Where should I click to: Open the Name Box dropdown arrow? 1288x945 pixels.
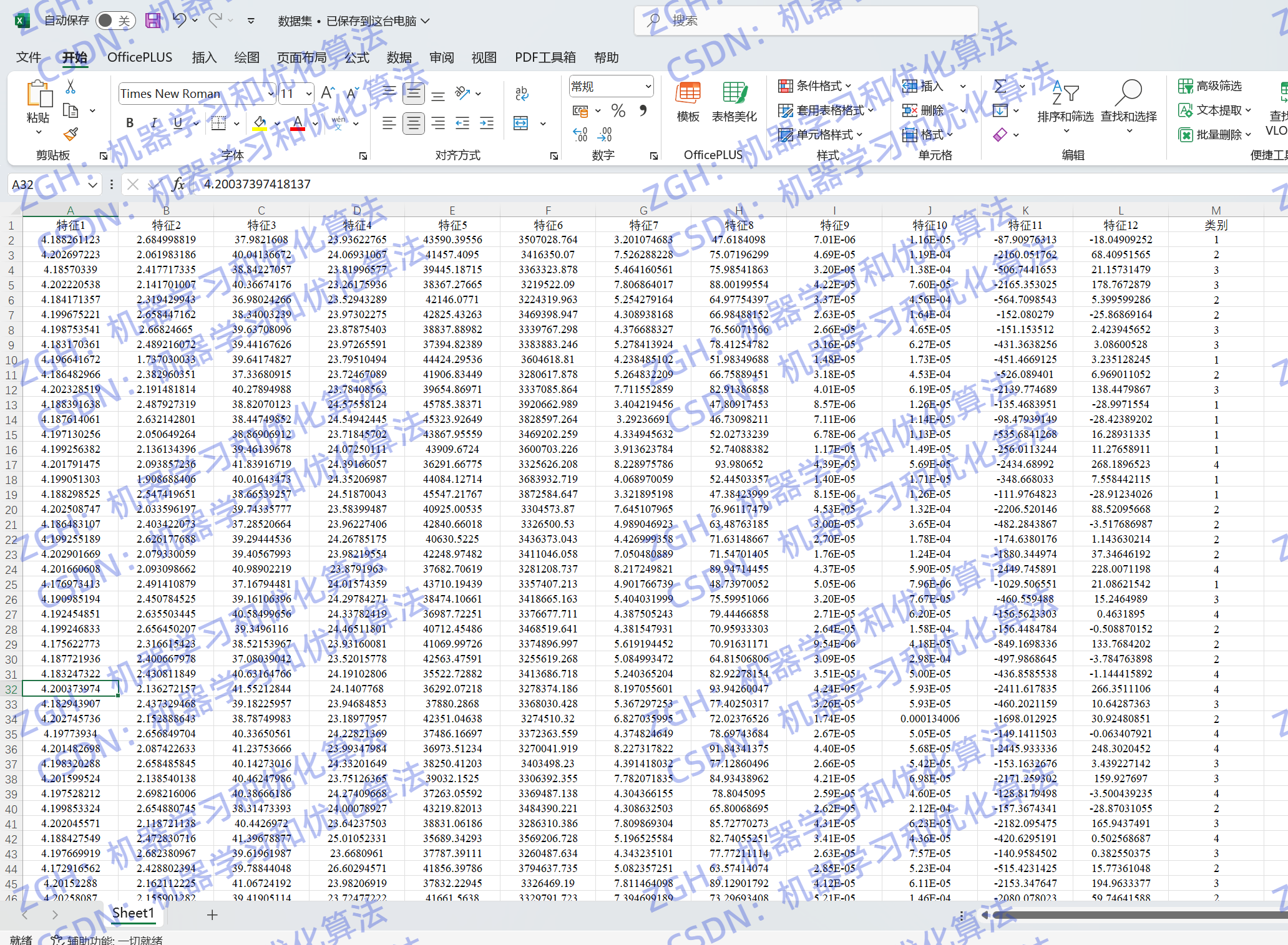pos(92,185)
